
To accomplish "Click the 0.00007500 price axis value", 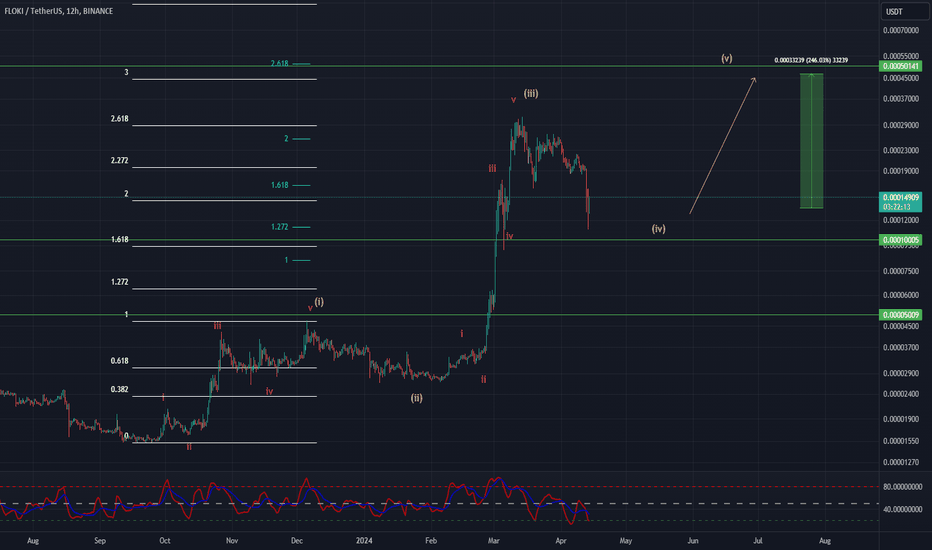I will (x=900, y=271).
